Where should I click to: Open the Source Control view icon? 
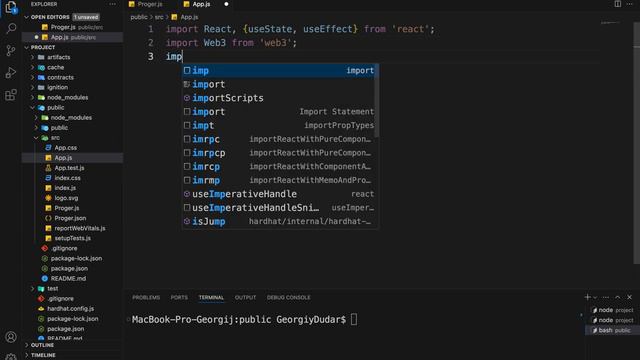pos(11,51)
